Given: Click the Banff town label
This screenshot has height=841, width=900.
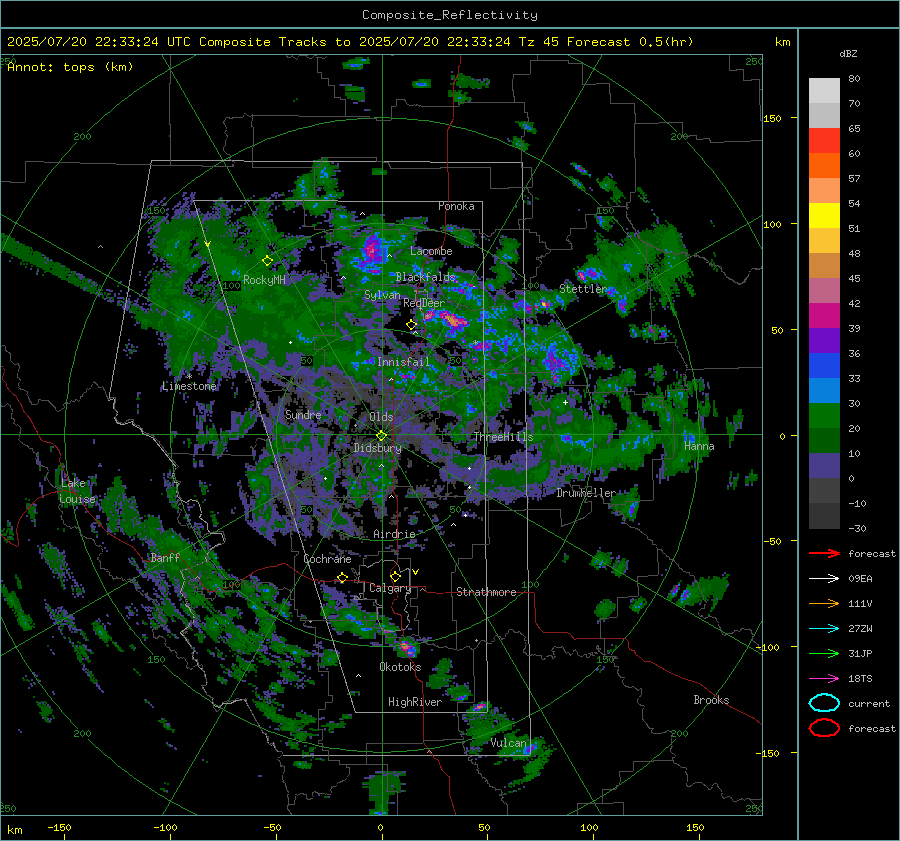Looking at the screenshot, I should 165,558.
